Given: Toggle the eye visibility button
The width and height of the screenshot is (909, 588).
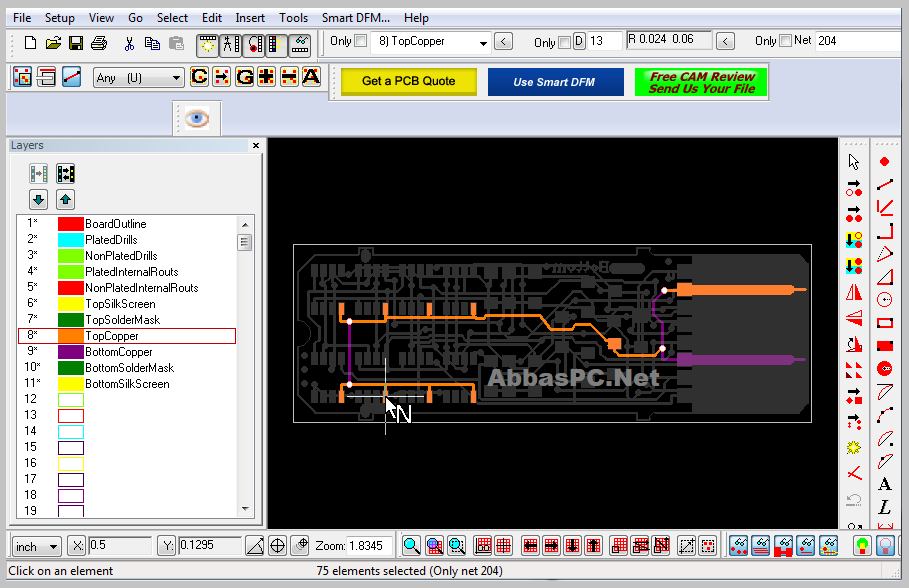Looking at the screenshot, I should point(197,119).
